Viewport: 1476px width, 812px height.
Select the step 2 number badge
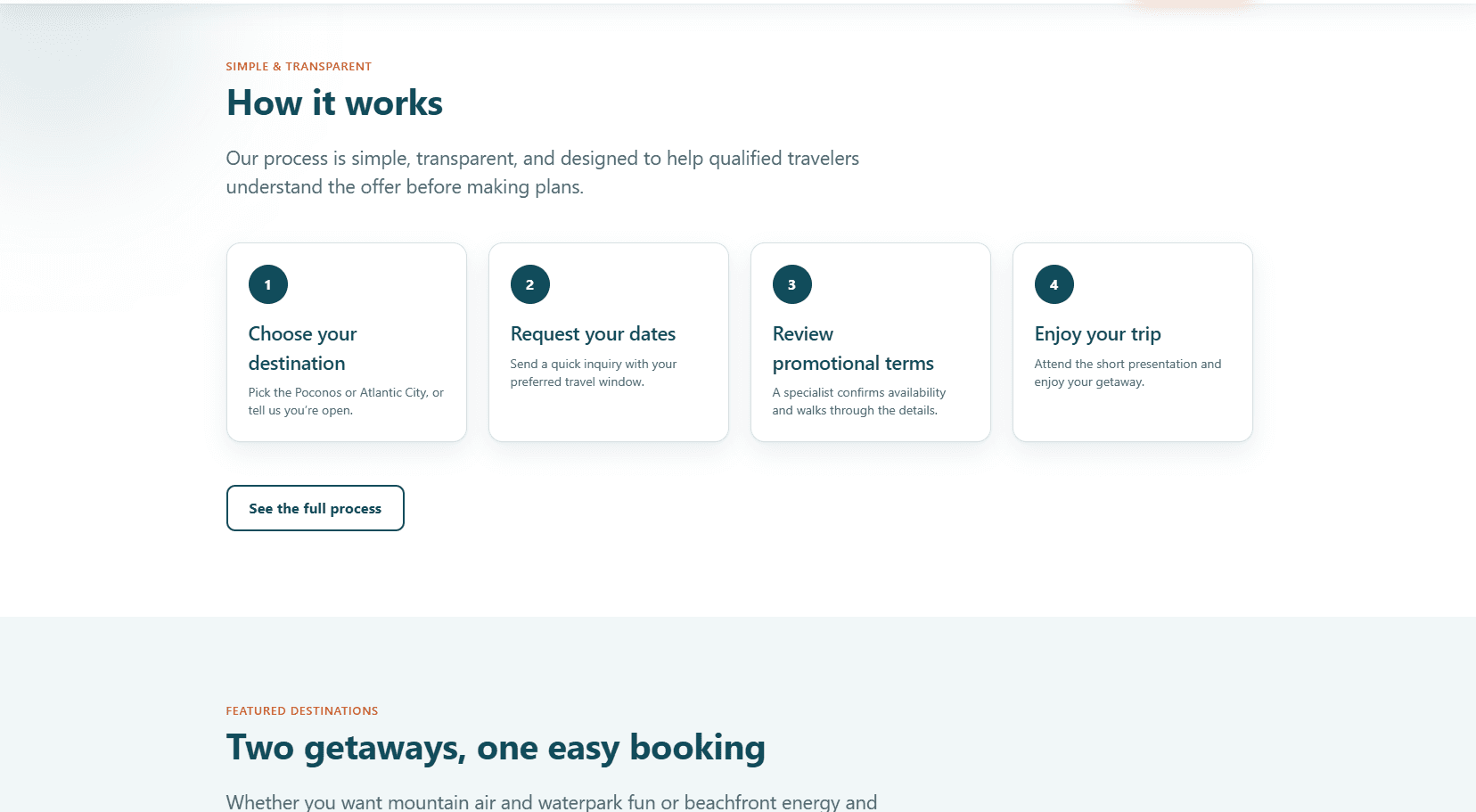(x=530, y=284)
